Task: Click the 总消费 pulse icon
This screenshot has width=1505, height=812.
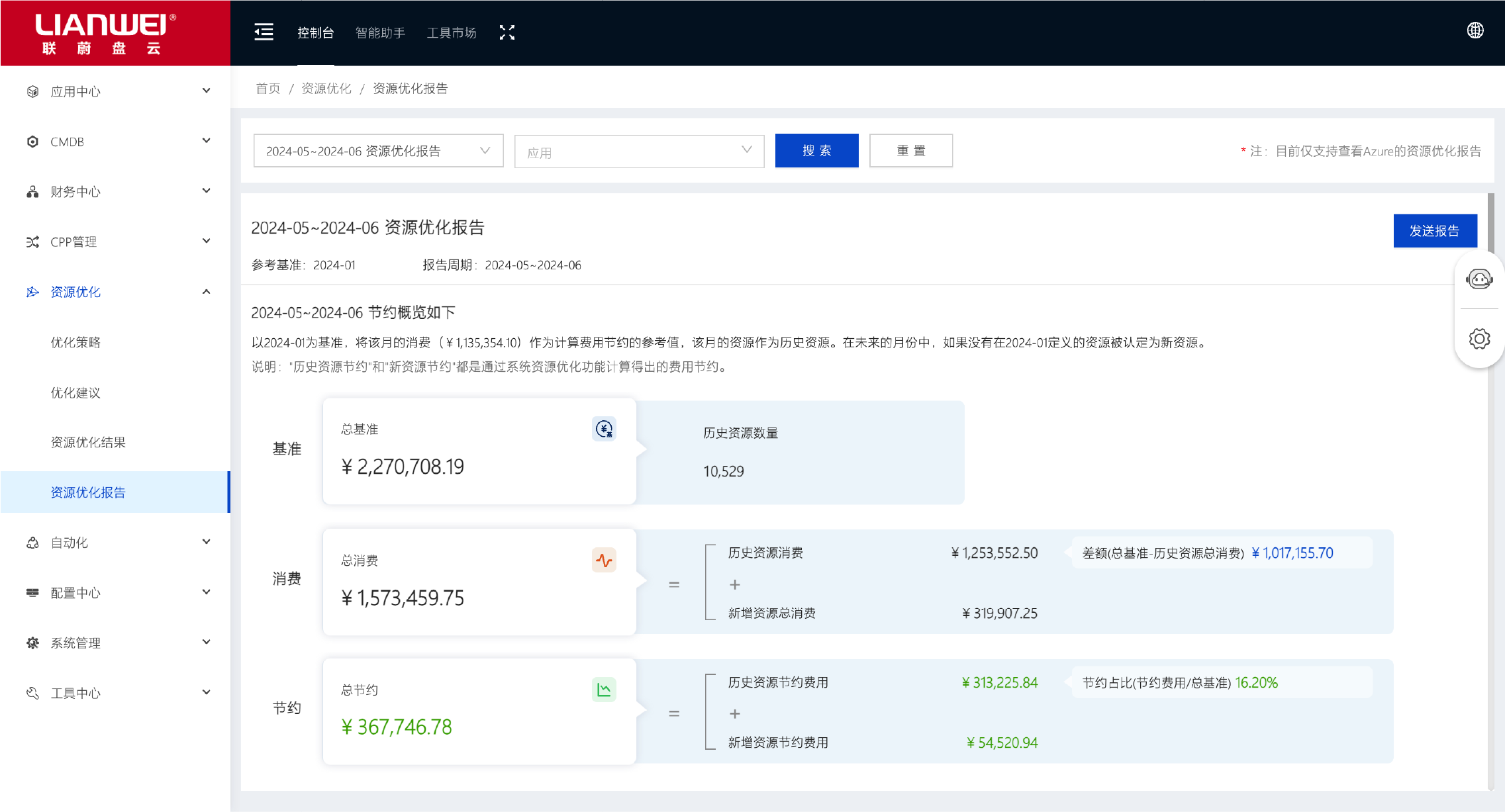Action: point(604,561)
